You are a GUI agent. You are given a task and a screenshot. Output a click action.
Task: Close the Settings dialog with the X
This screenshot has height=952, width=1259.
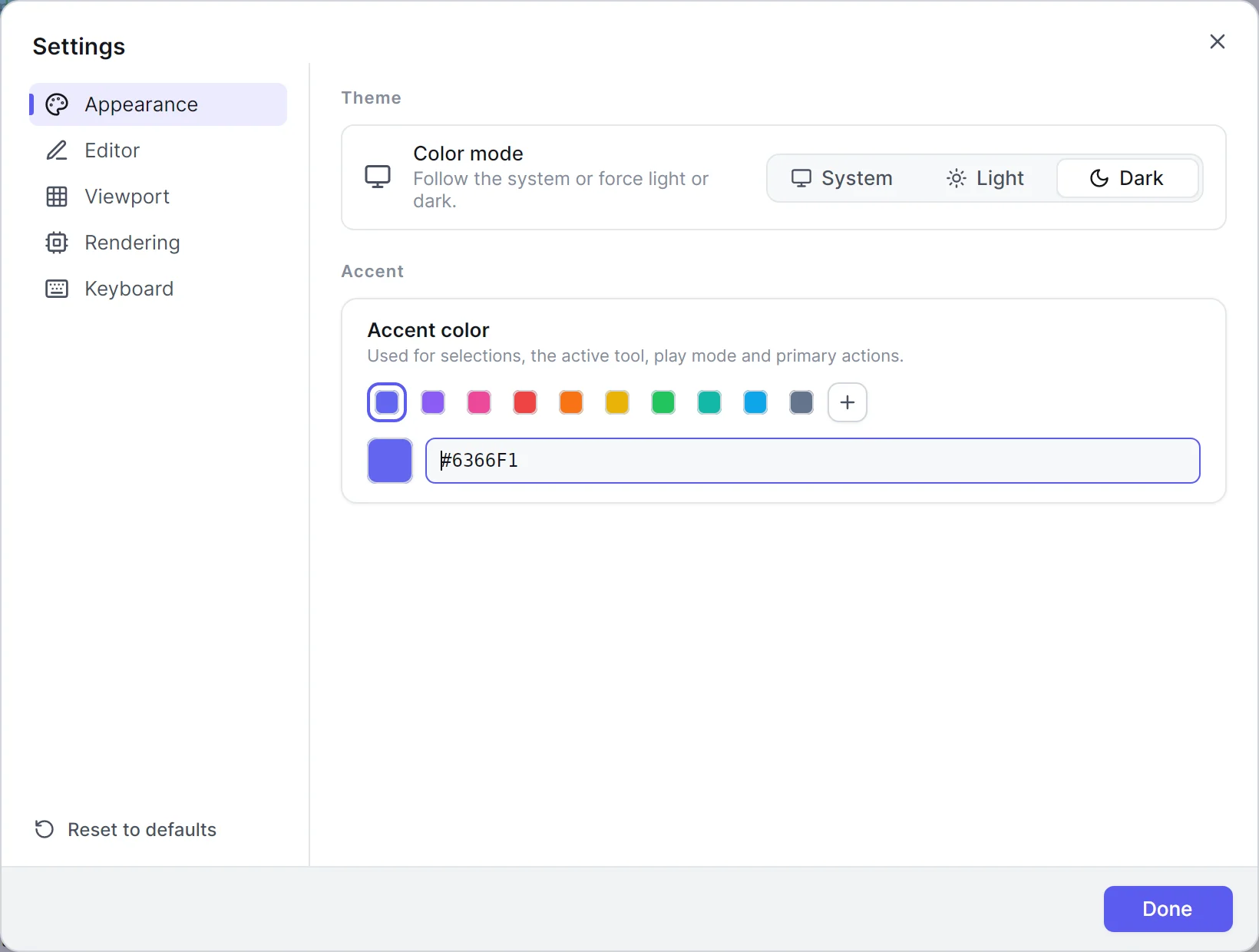click(x=1218, y=41)
